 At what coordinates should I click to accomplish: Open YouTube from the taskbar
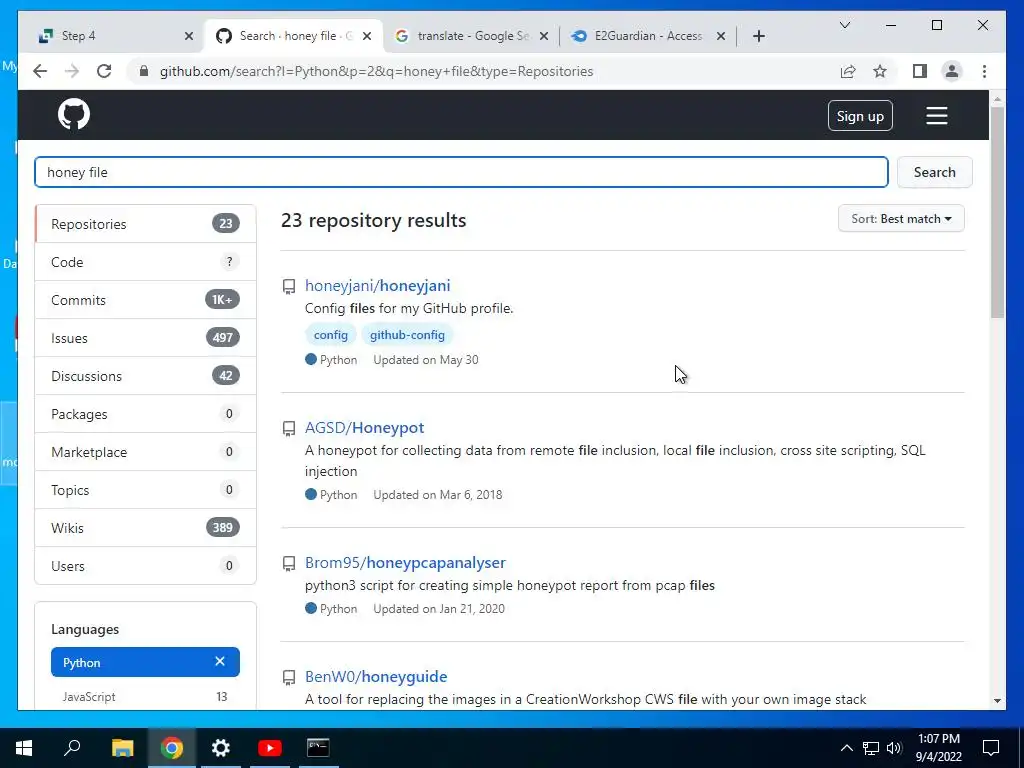pyautogui.click(x=270, y=748)
